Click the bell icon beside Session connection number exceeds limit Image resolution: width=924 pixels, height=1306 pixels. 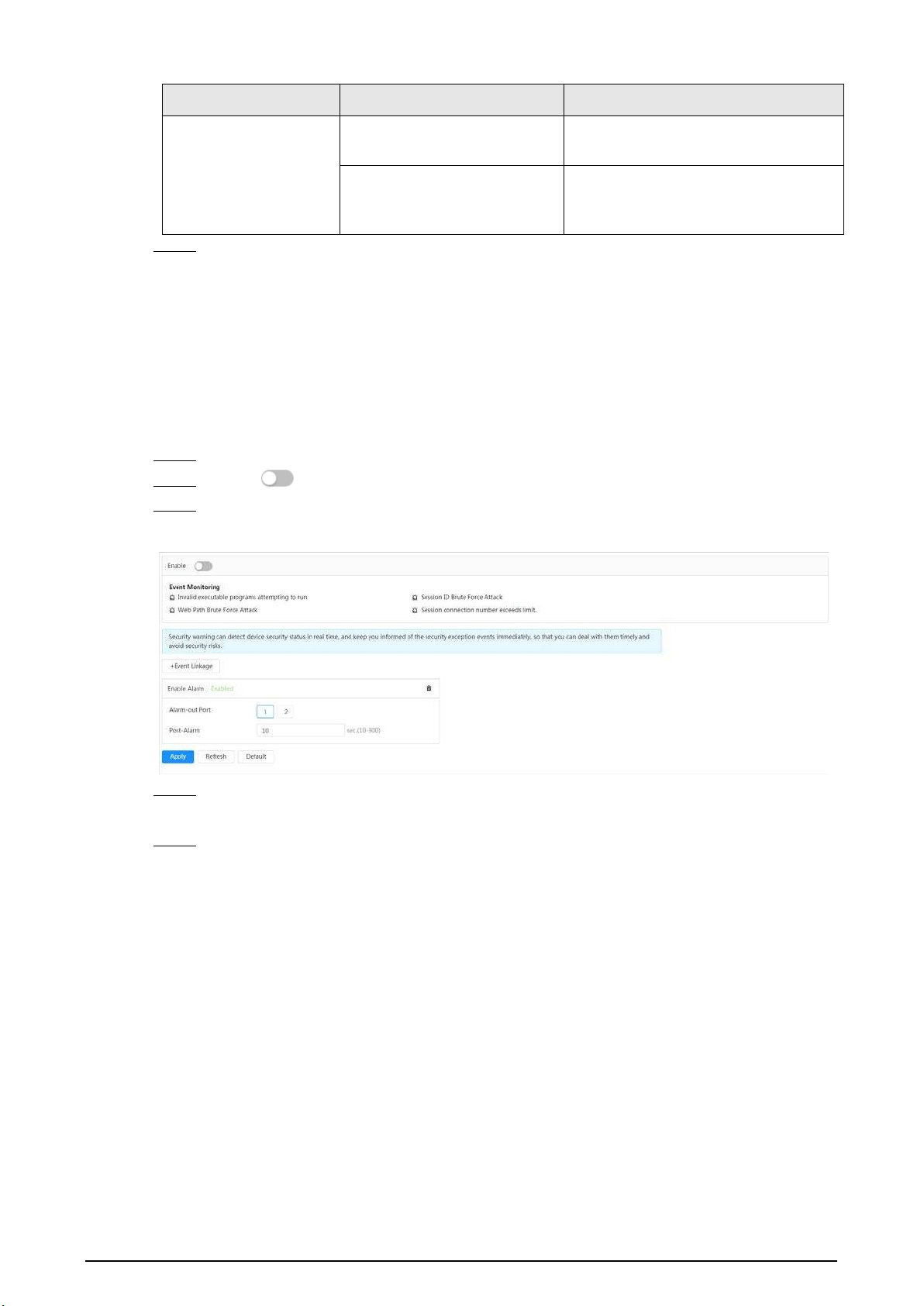[x=415, y=611]
